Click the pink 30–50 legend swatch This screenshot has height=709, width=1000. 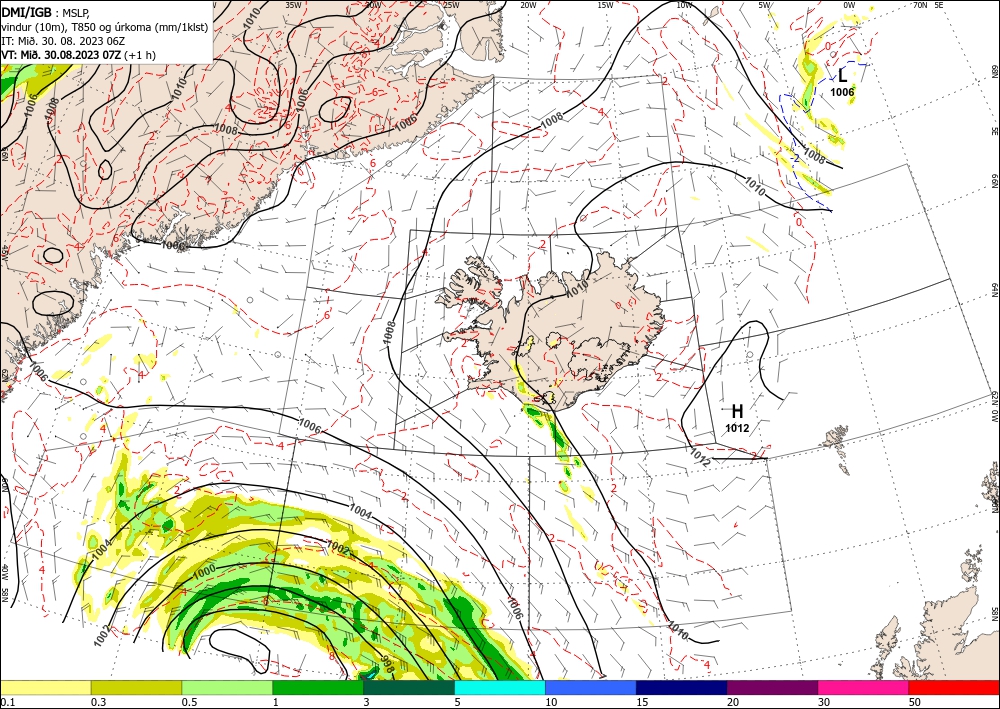[x=864, y=687]
